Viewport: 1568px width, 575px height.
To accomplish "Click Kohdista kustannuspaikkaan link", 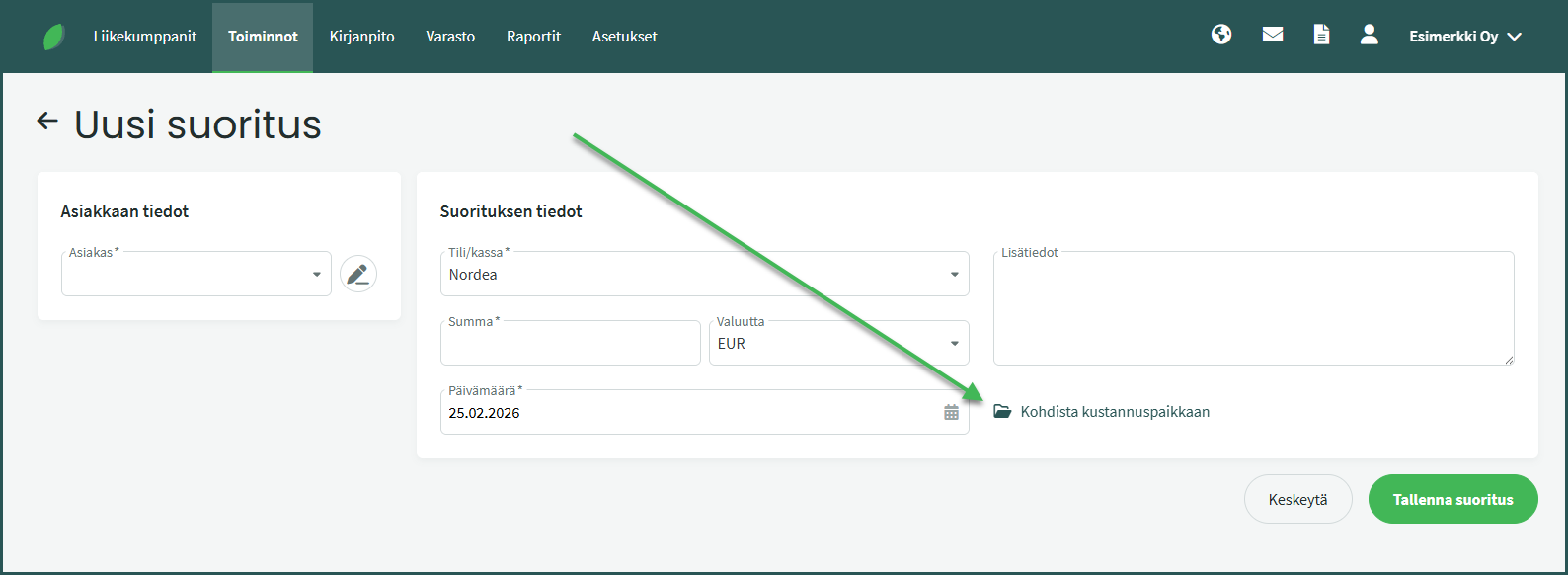I will (x=1114, y=412).
